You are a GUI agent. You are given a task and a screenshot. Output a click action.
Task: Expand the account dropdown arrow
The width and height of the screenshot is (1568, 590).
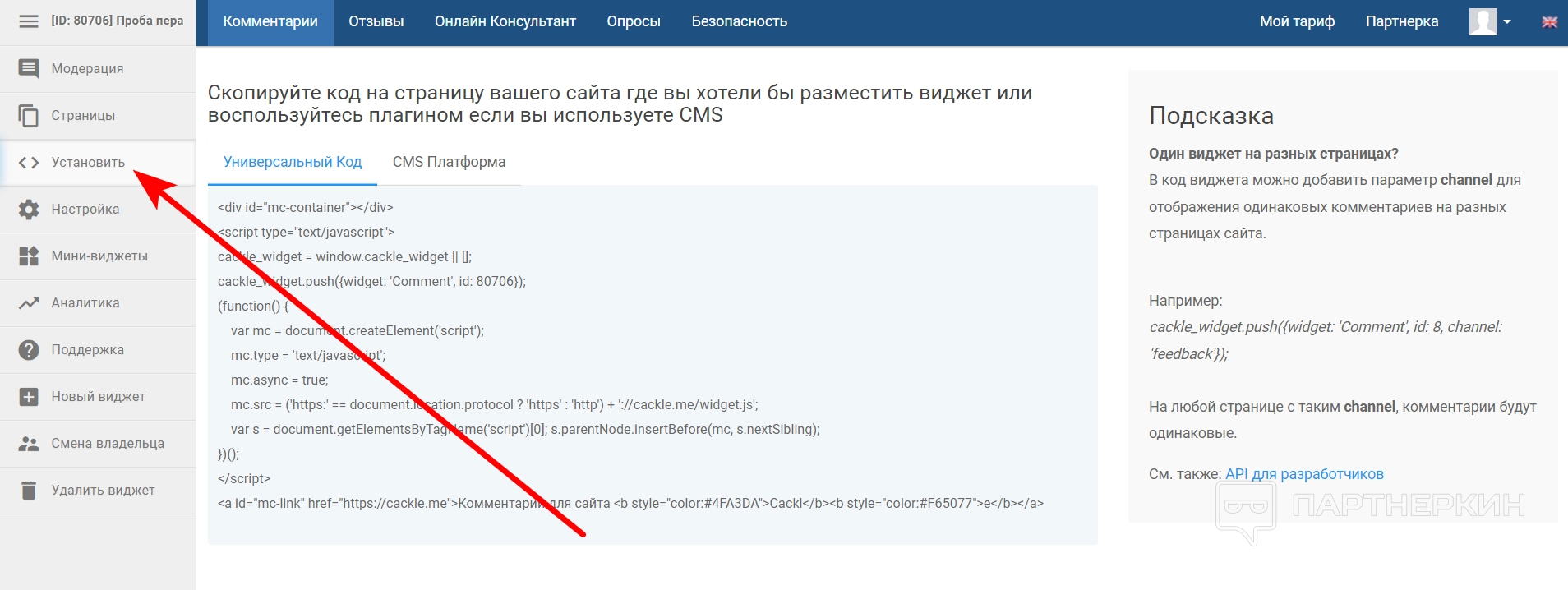(x=1507, y=22)
